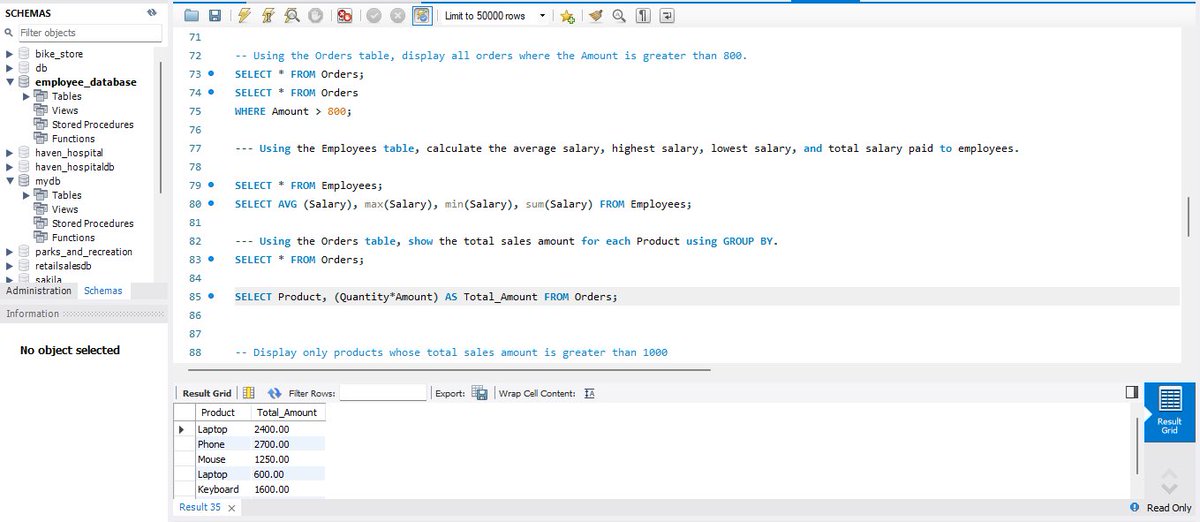Refresh the SCHEMAS panel with arrows icon

(152, 13)
